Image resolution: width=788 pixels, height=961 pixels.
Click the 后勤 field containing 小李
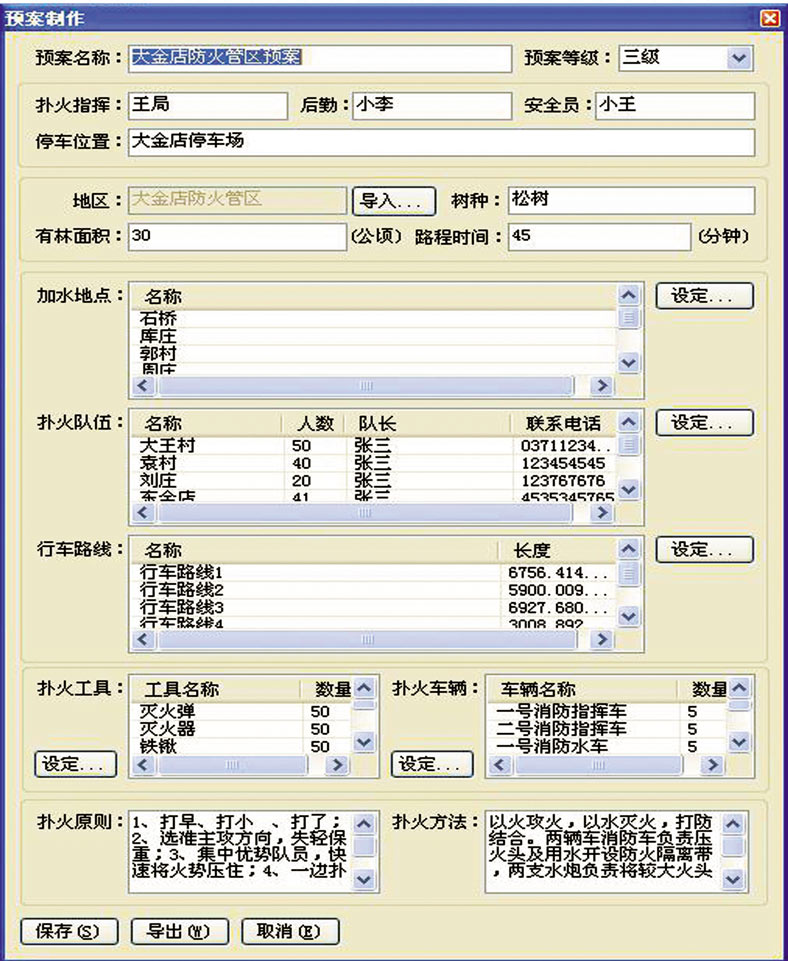click(x=432, y=105)
